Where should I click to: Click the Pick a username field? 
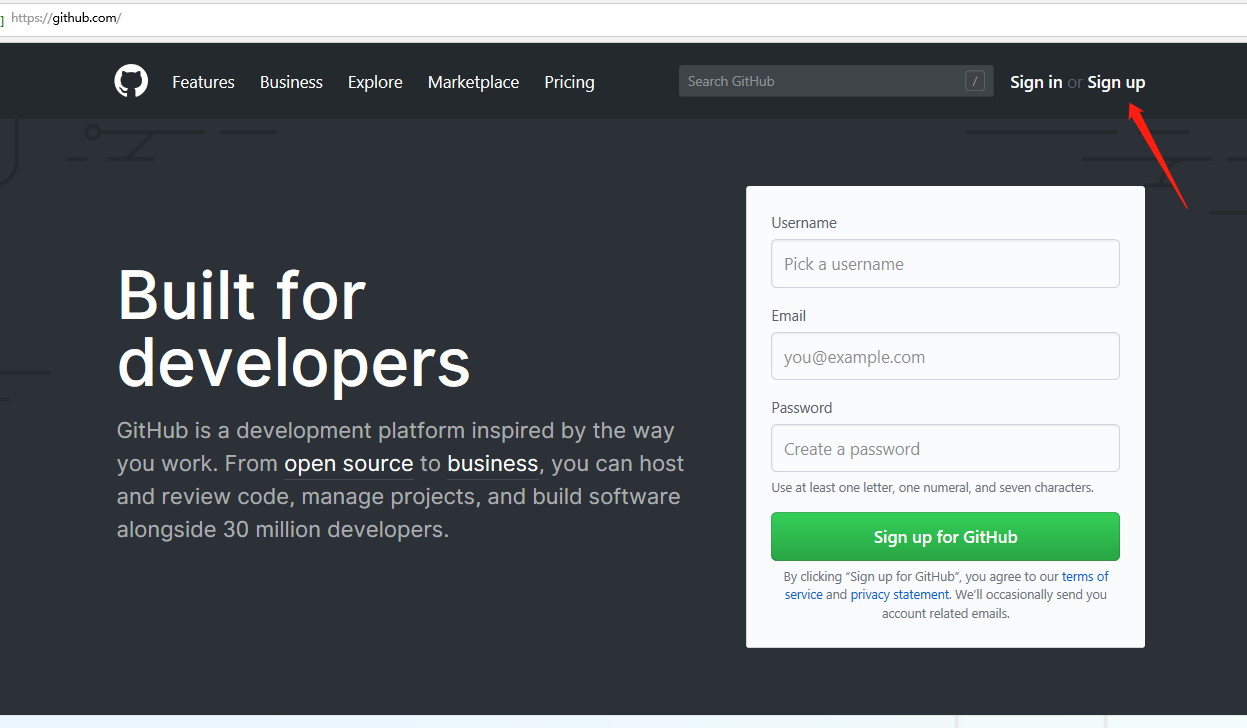(945, 264)
